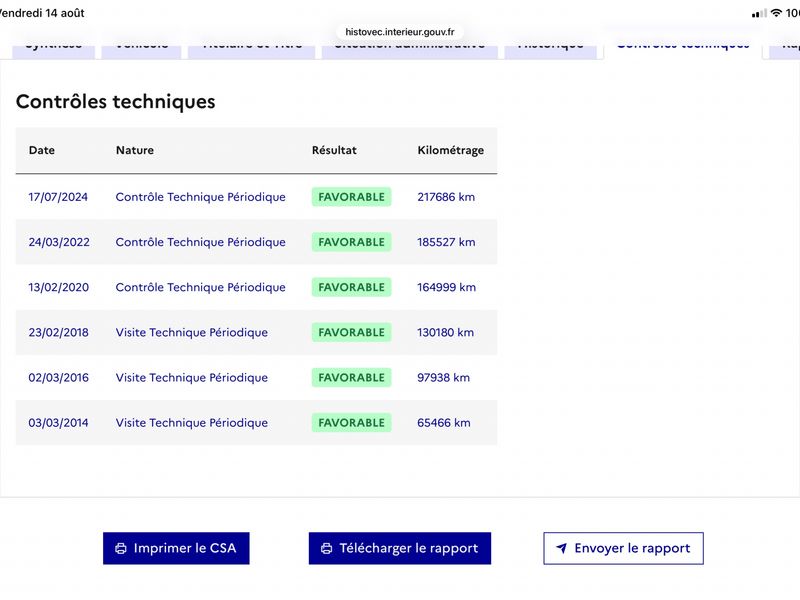Click mileage value 164999 km

click(x=446, y=287)
